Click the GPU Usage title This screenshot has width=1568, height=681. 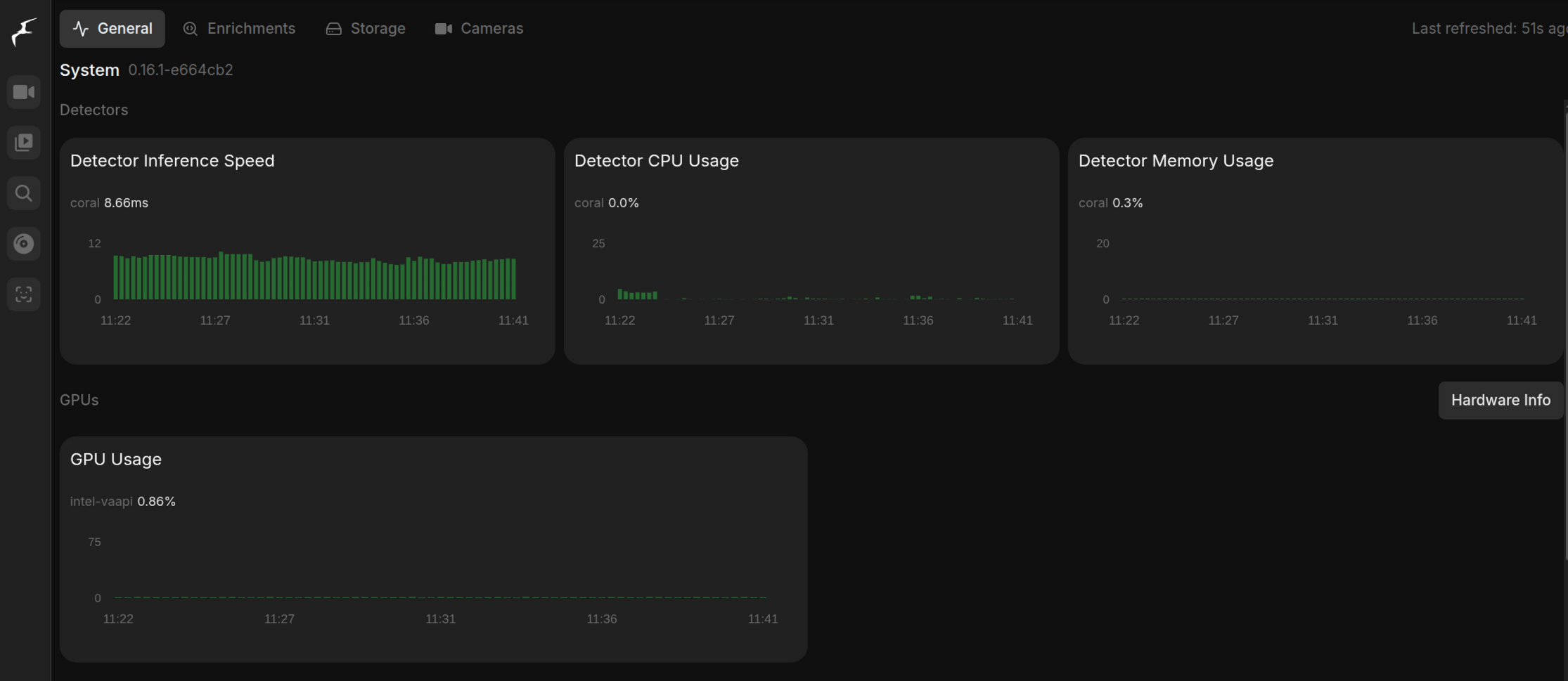(x=116, y=460)
